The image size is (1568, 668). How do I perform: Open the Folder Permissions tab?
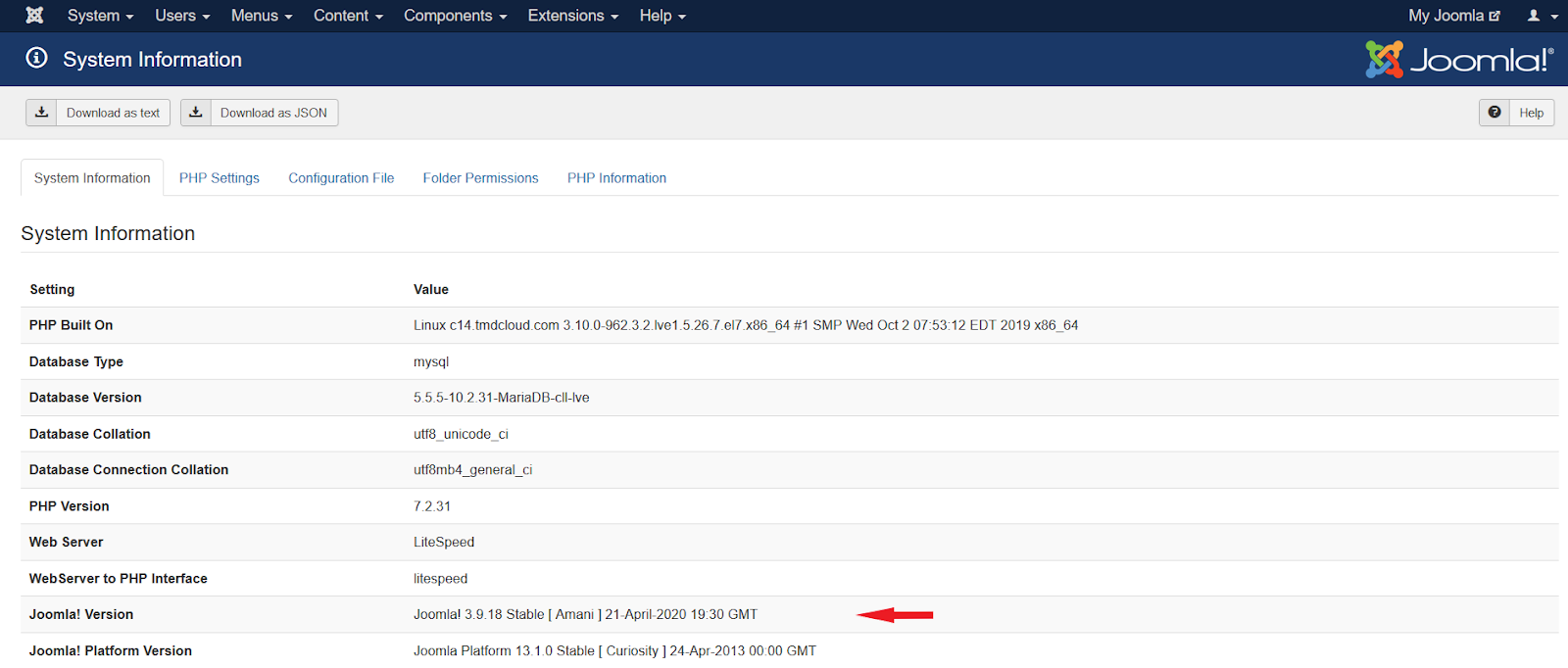[x=480, y=178]
